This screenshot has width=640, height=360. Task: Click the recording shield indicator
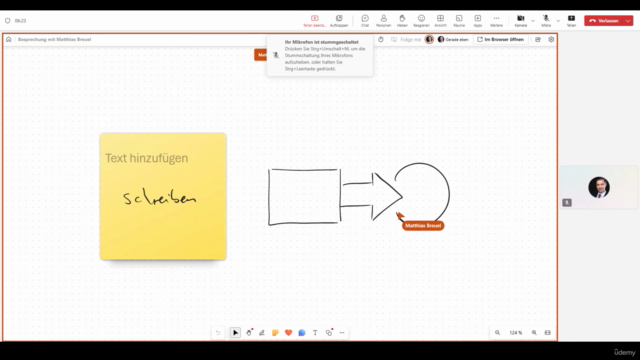point(7,20)
